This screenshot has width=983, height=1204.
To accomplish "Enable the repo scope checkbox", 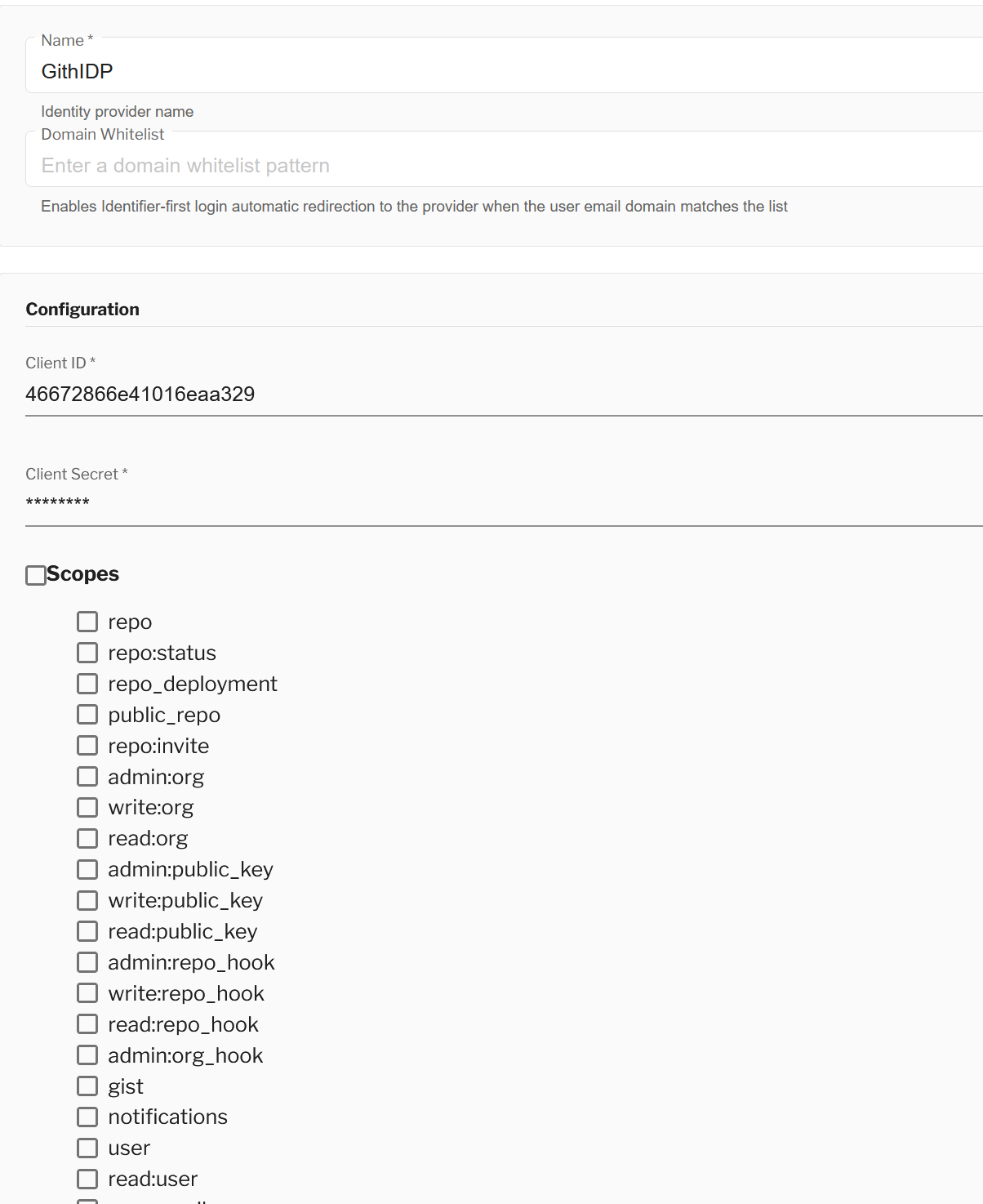I will coord(87,622).
